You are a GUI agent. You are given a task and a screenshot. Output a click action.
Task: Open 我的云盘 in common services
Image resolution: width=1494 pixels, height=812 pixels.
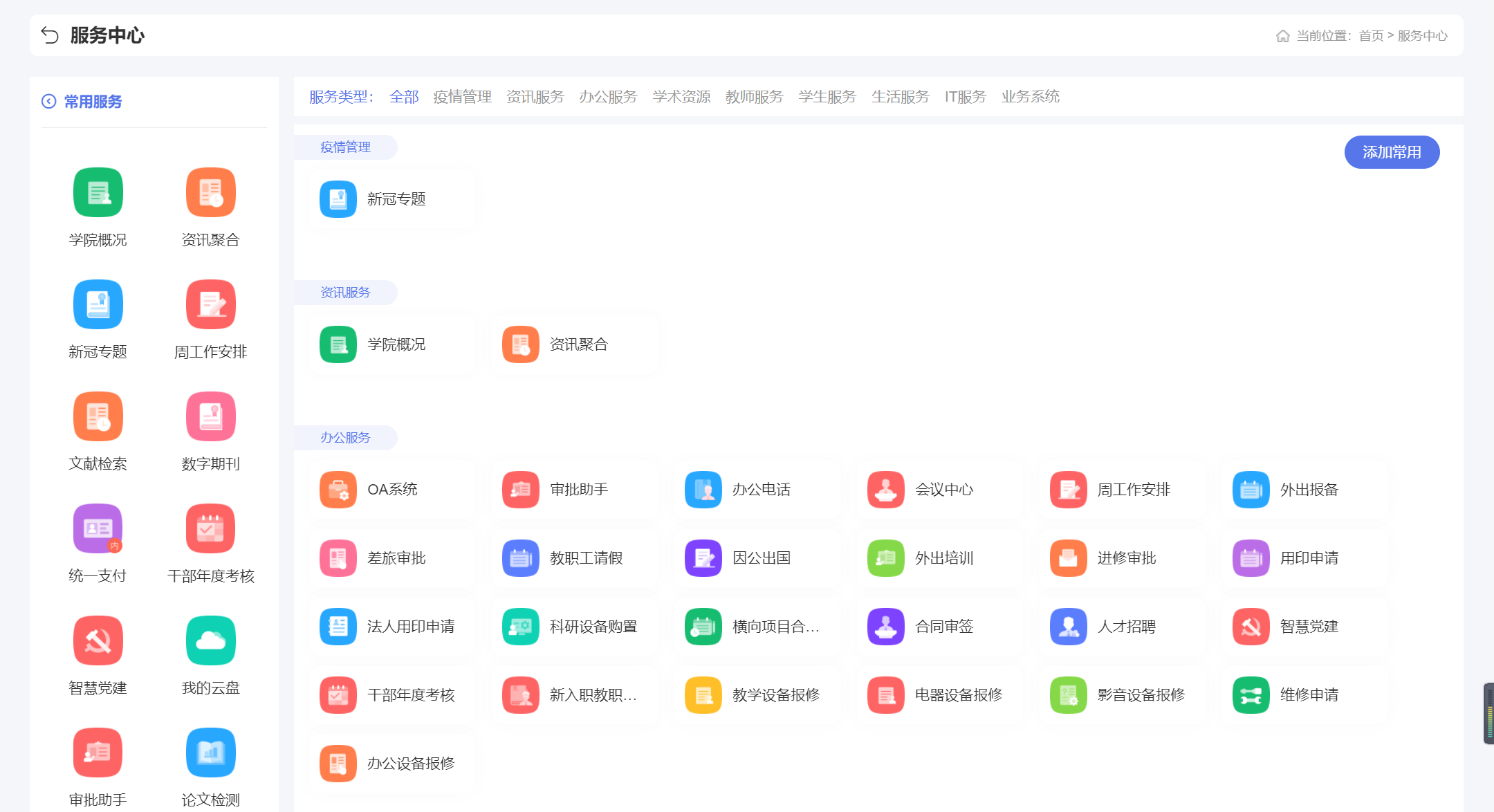pyautogui.click(x=210, y=641)
